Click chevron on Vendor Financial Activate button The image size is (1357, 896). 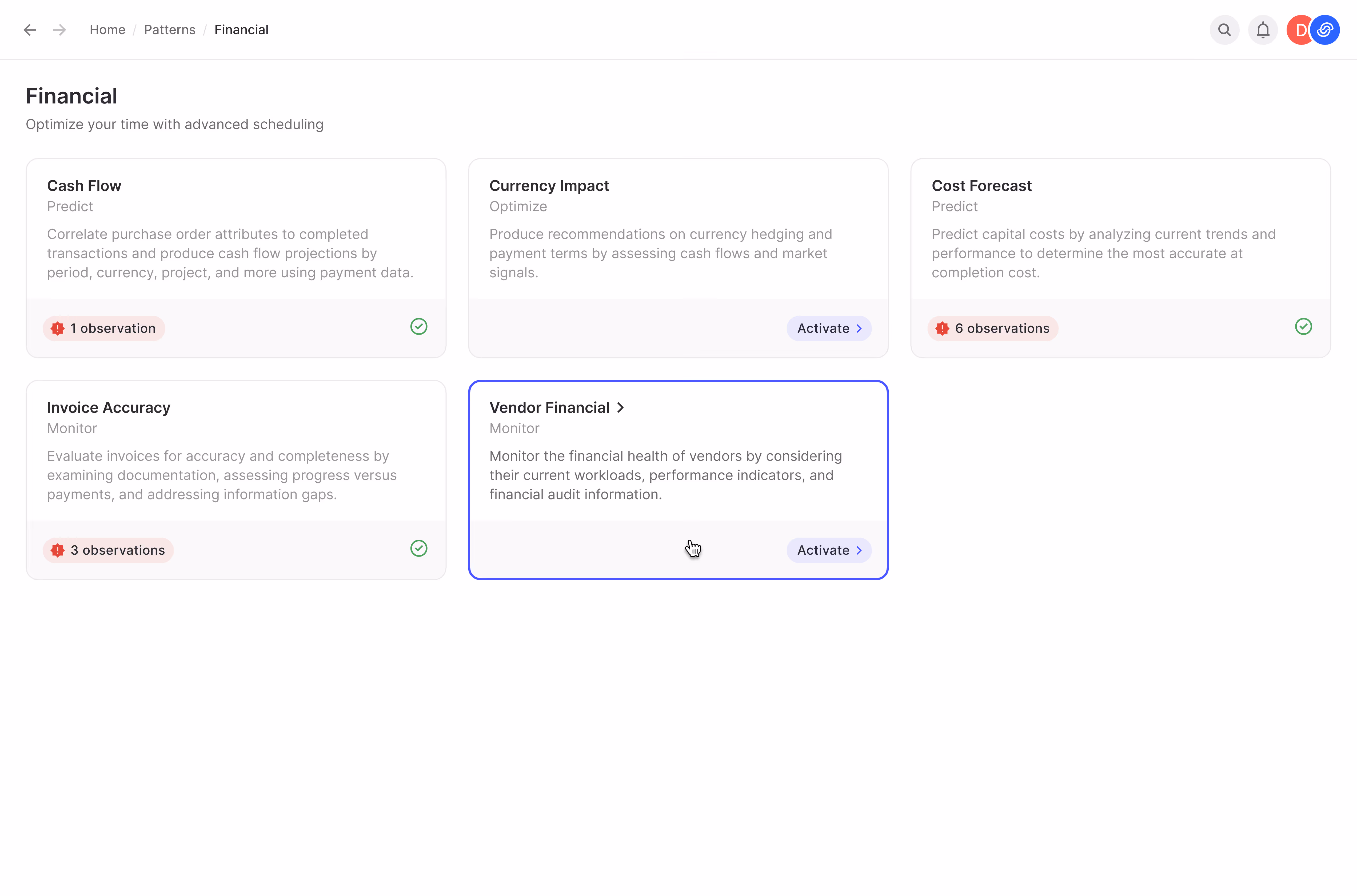pos(859,550)
